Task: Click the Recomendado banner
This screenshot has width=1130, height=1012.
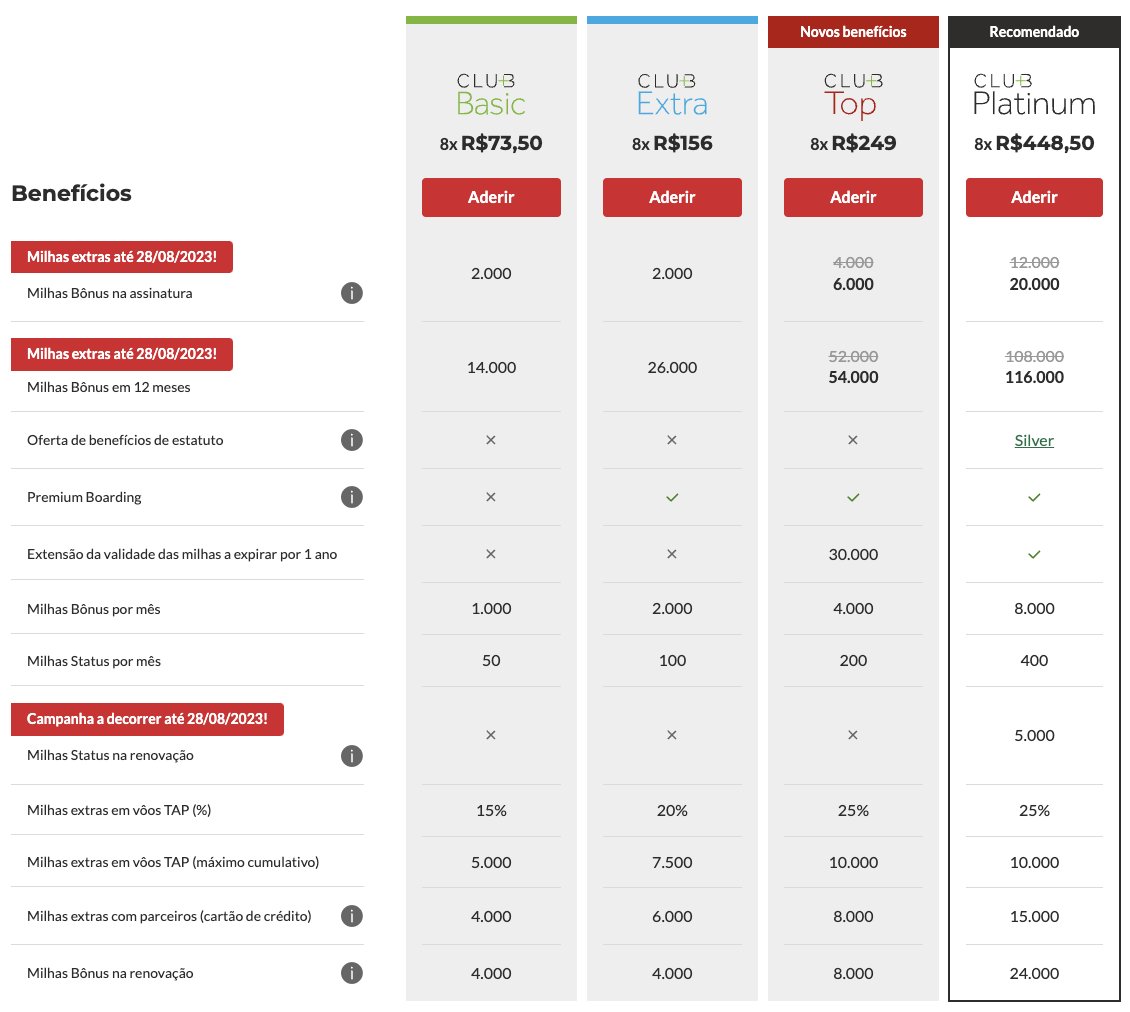Action: click(x=1034, y=32)
